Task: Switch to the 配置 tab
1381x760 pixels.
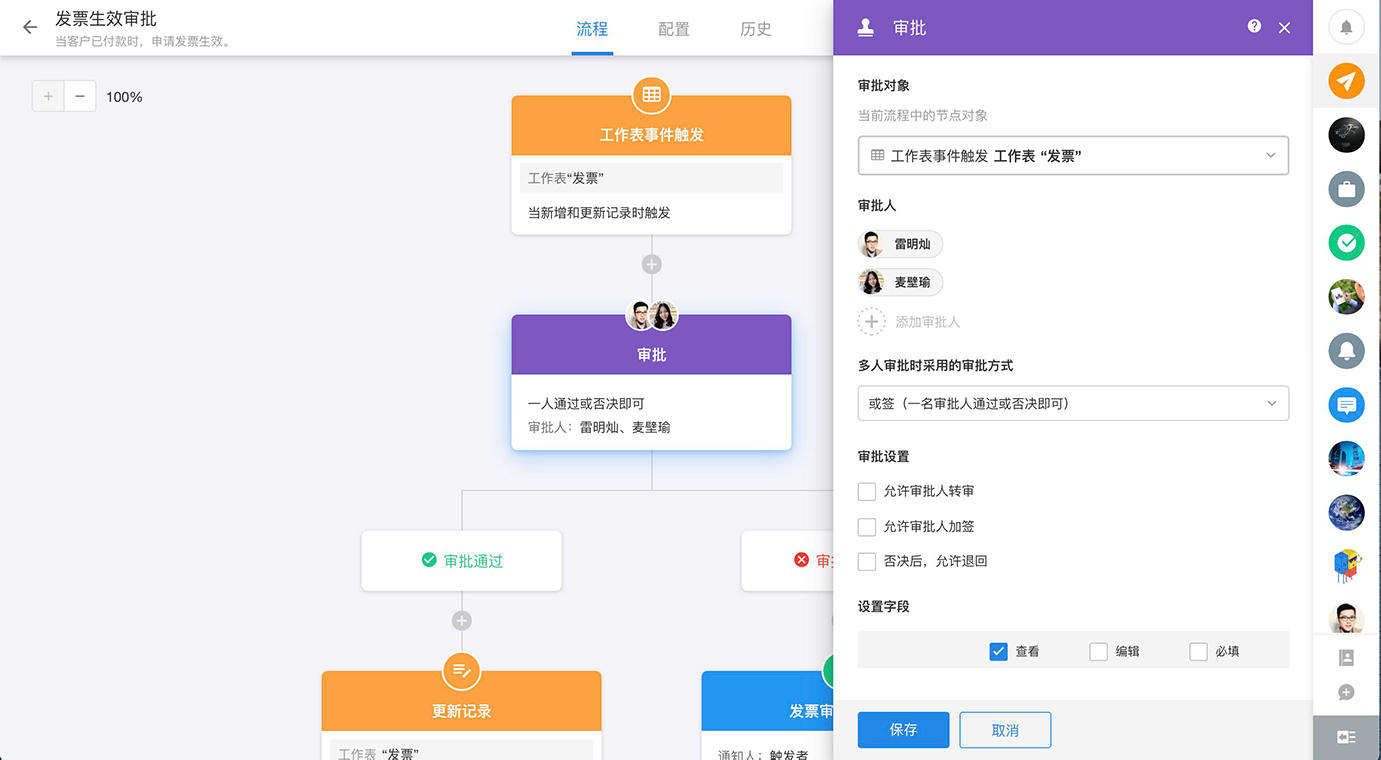Action: pyautogui.click(x=674, y=29)
